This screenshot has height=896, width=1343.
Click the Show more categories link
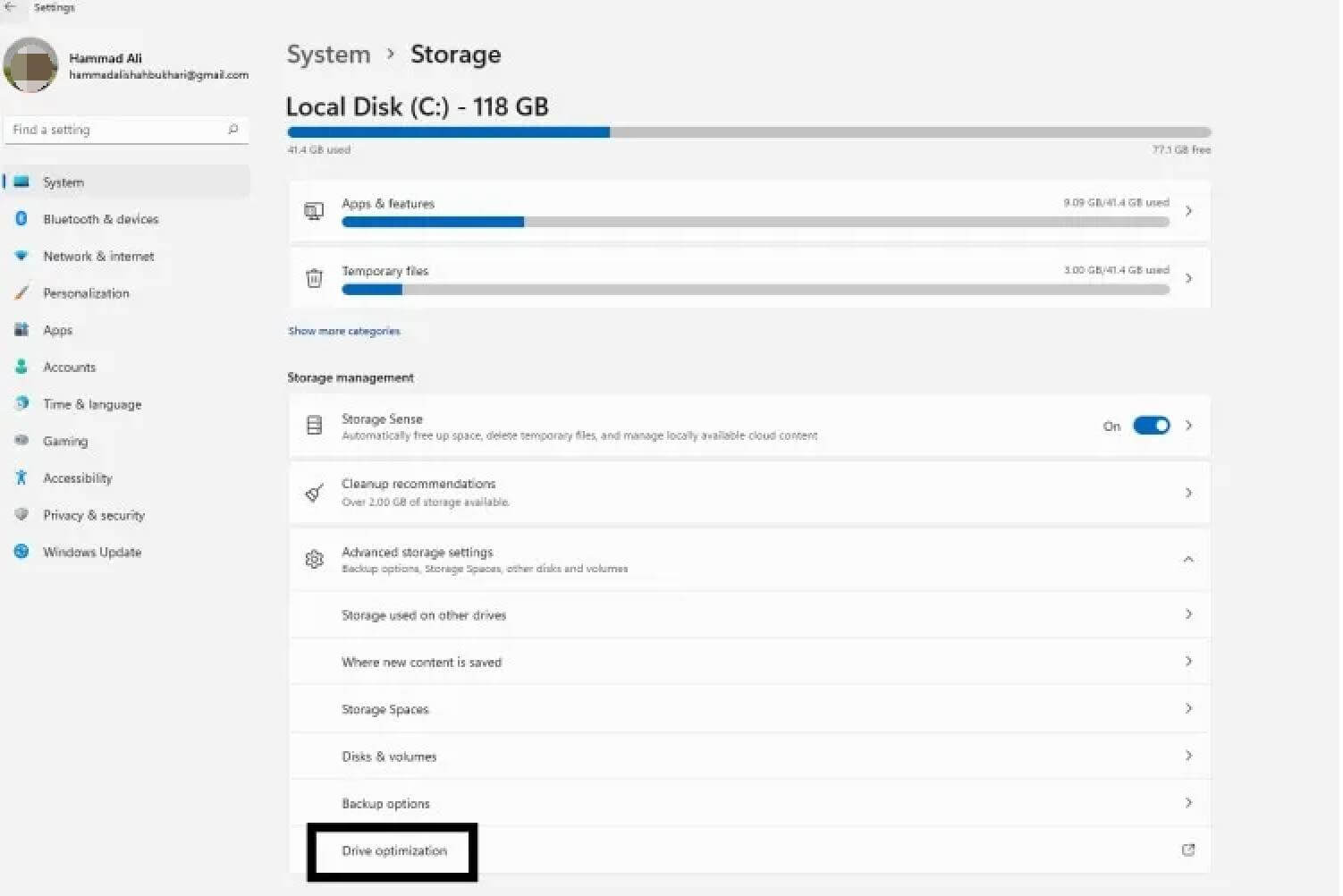point(344,331)
